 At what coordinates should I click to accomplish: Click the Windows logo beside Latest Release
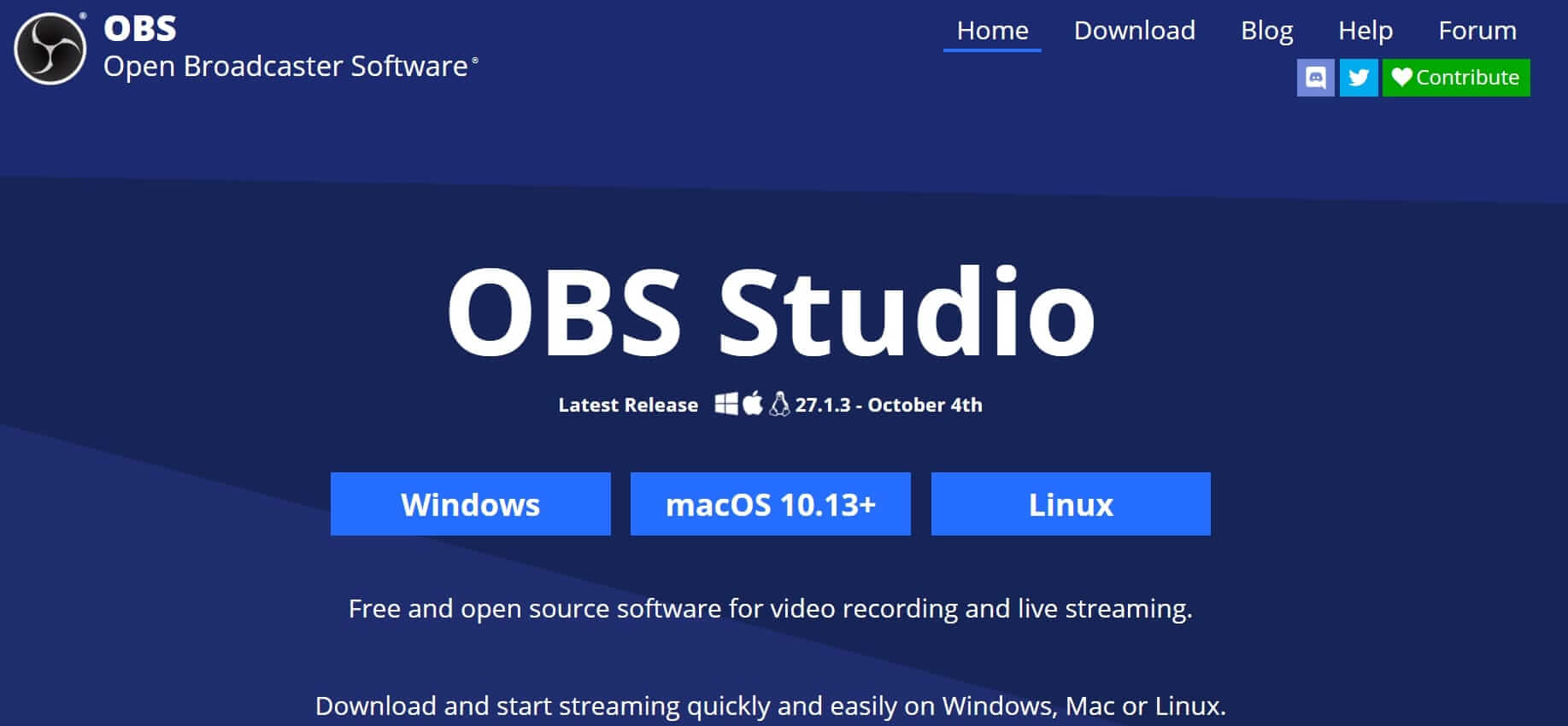tap(726, 404)
